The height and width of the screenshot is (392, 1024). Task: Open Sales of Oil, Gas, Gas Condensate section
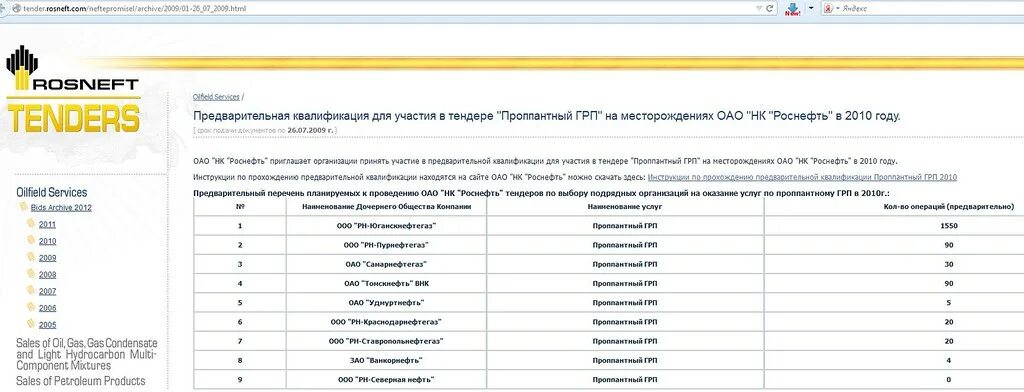(x=86, y=355)
